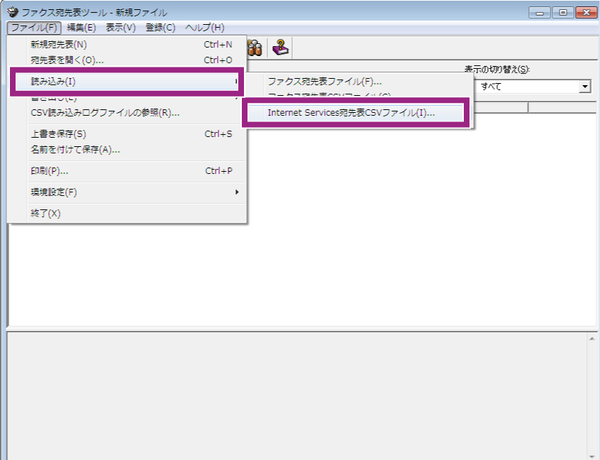Select 名前を付けて保存(A) option
Image resolution: width=600 pixels, height=460 pixels.
(75, 150)
